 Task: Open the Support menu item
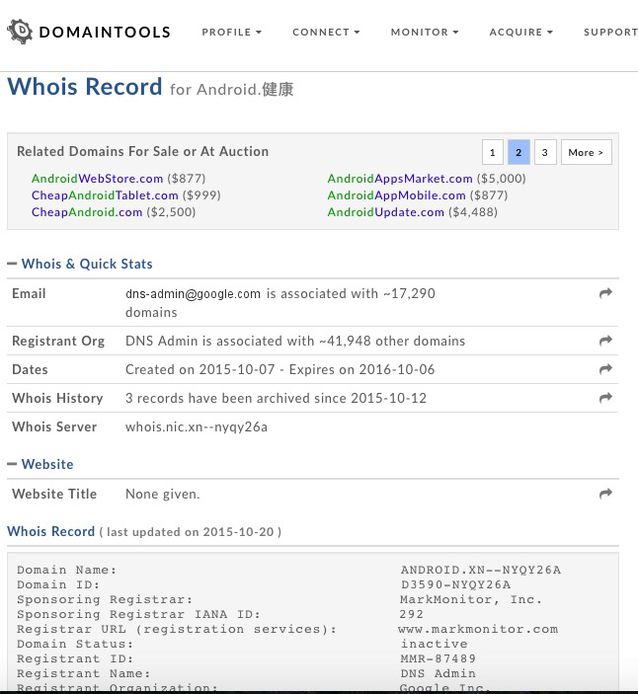[610, 32]
